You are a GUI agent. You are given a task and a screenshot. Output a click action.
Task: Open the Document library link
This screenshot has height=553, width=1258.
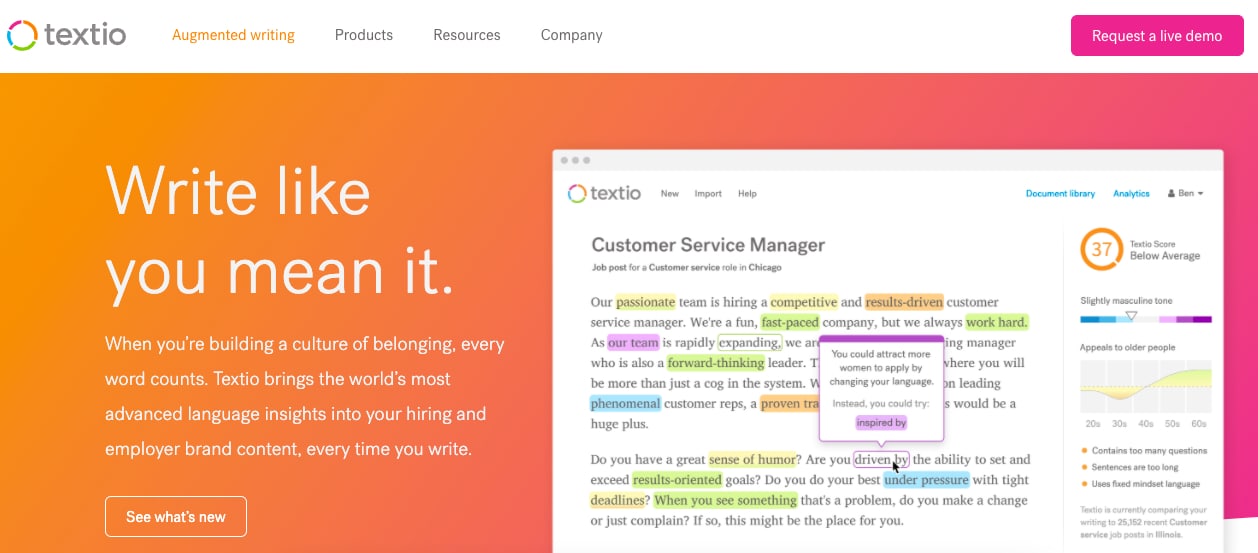[1060, 194]
